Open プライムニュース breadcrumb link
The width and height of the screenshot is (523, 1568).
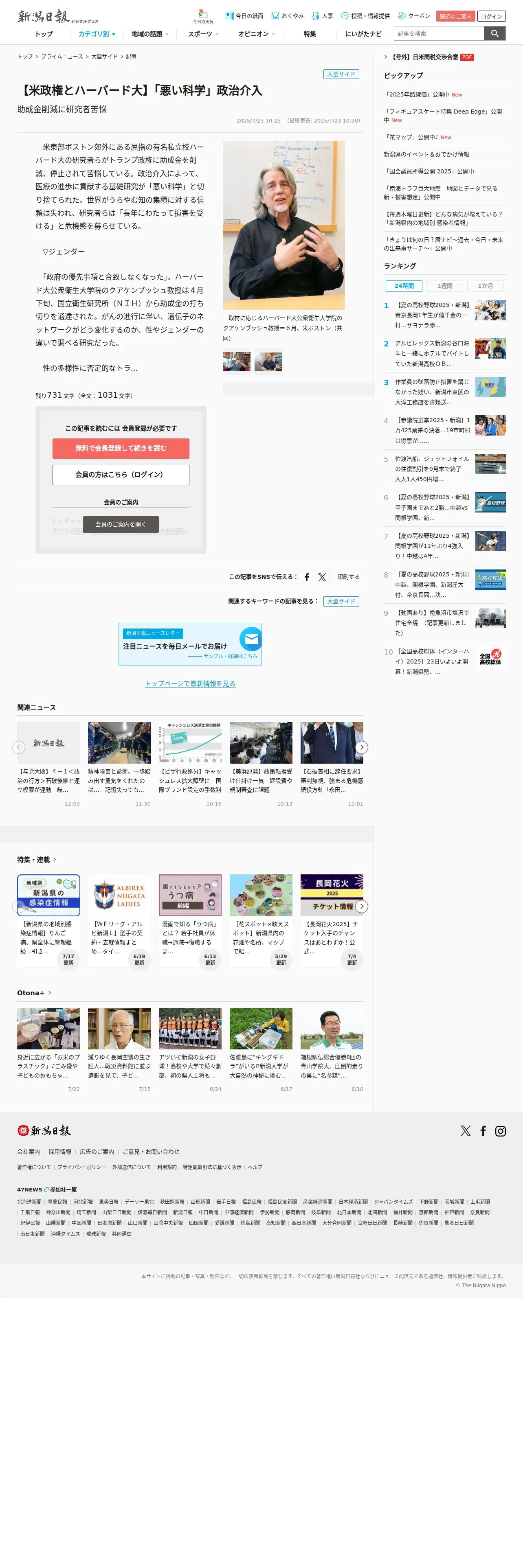[62, 57]
